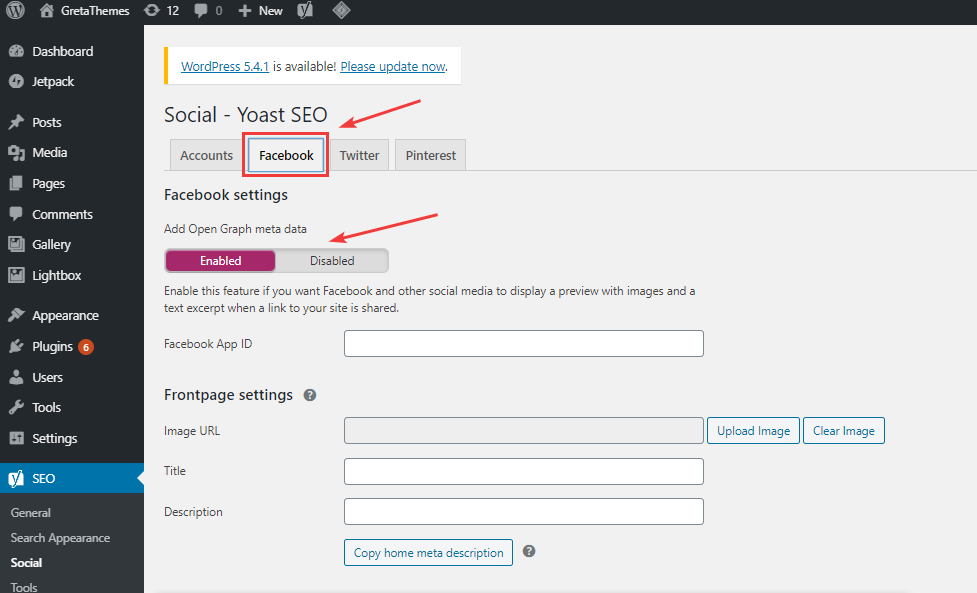Open comments via the speech bubble icon
Screen dimensions: 977x593
200,11
